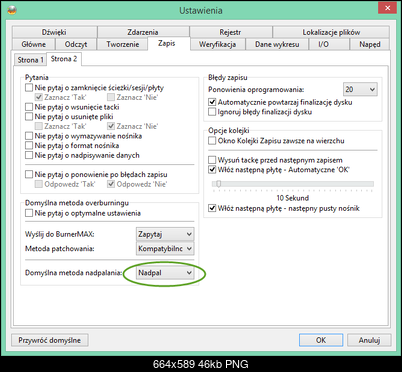The width and height of the screenshot is (402, 372).
Task: Switch to Lokalizacje plików tab
Action: pos(331,32)
